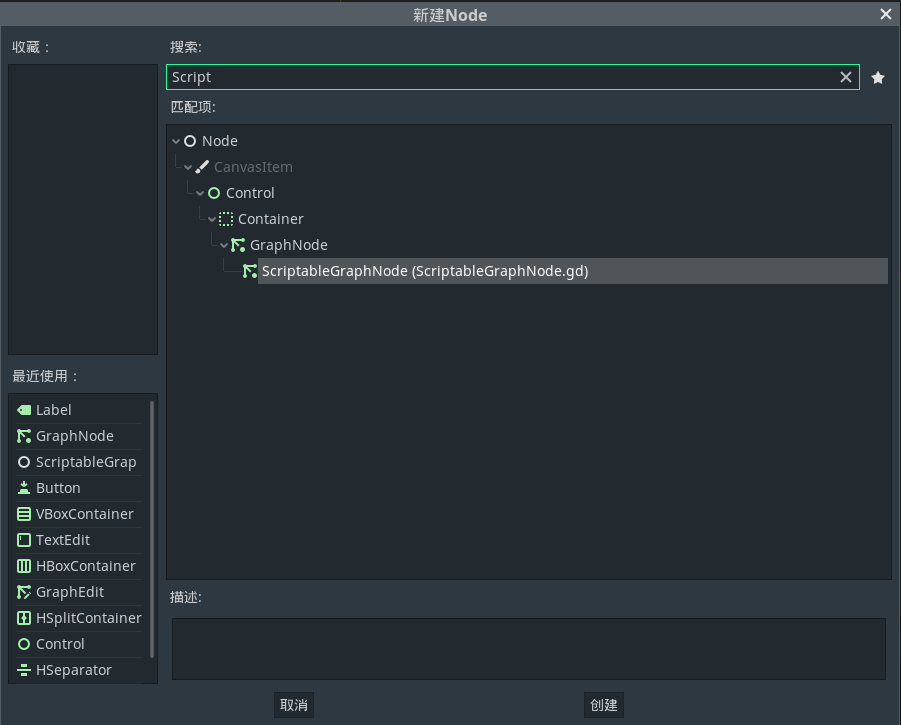Viewport: 901px width, 725px height.
Task: Select the HBoxContainer icon in recent used
Action: [x=22, y=565]
